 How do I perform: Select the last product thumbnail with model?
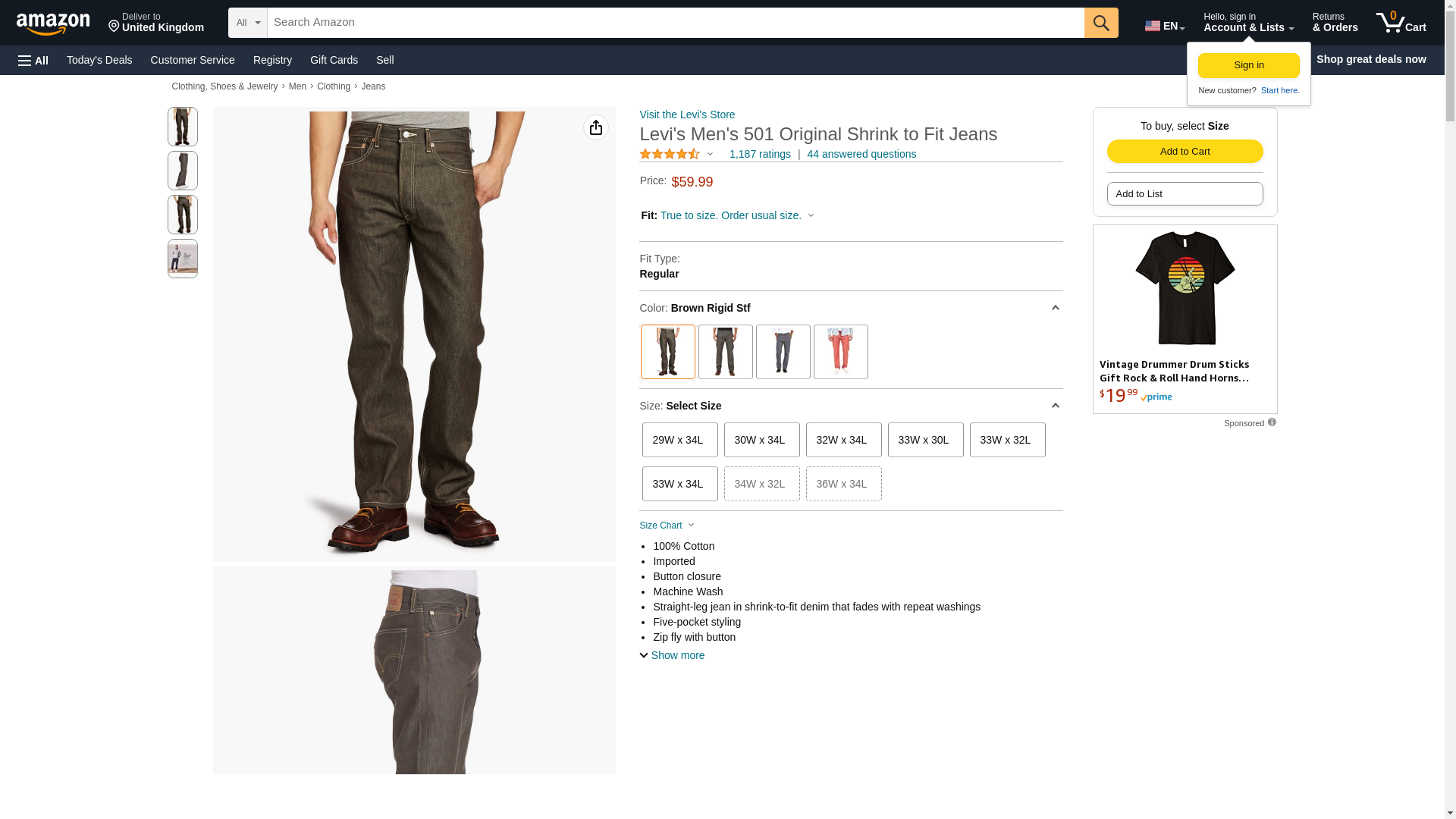pos(183,259)
